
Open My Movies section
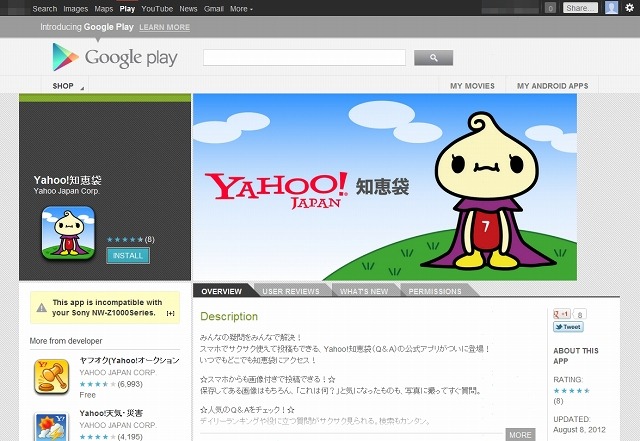tap(472, 86)
